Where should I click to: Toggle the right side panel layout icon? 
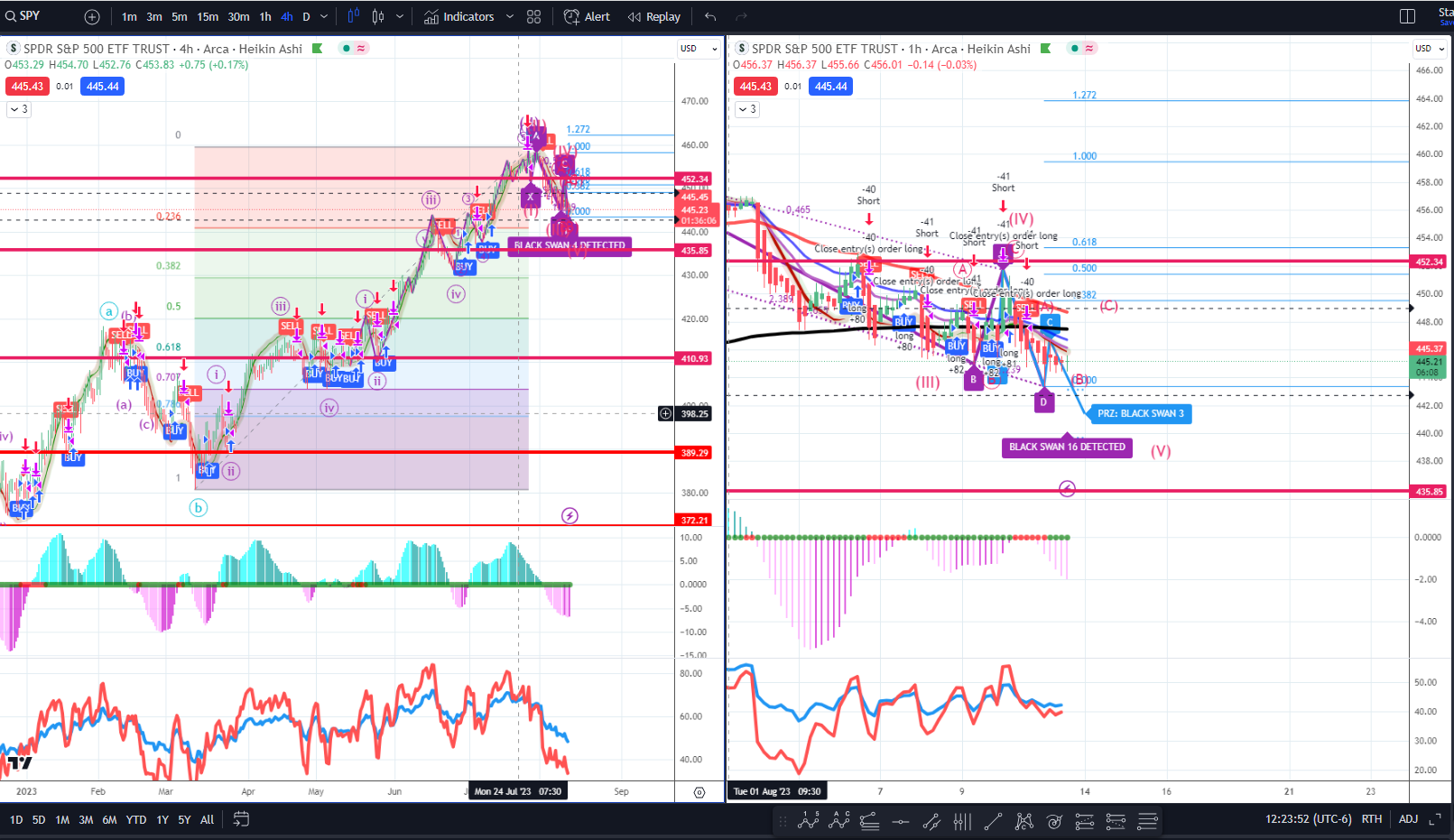click(x=1407, y=16)
